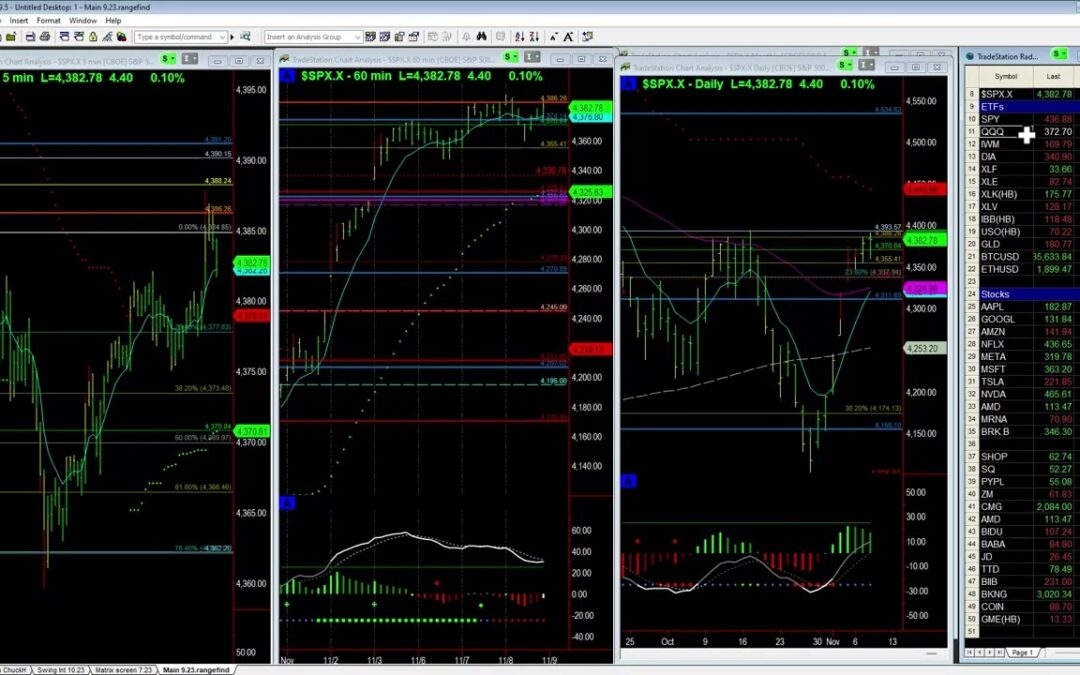Click the green 4,370.81 price label on 5 min chart
The width and height of the screenshot is (1080, 675).
pyautogui.click(x=251, y=432)
